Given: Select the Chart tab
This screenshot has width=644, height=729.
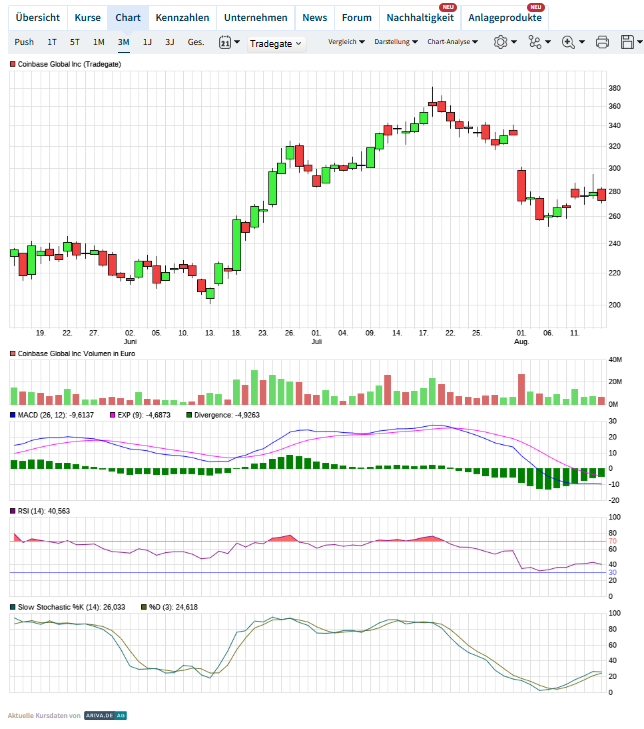Looking at the screenshot, I should [128, 18].
